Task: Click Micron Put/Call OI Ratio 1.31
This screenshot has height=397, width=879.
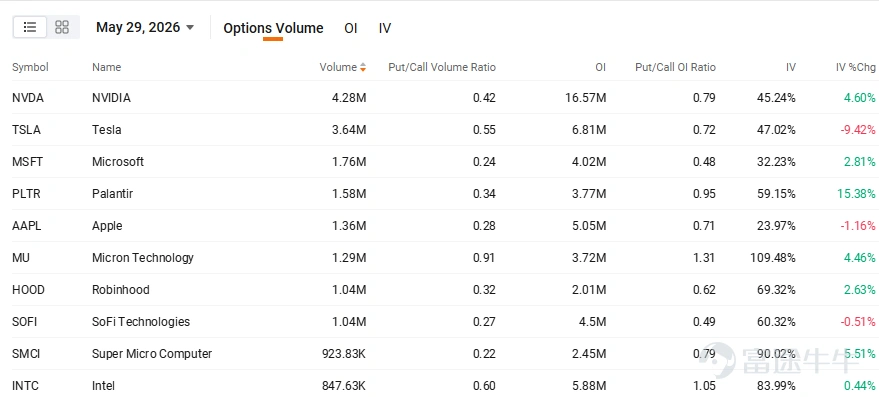Action: (x=705, y=258)
